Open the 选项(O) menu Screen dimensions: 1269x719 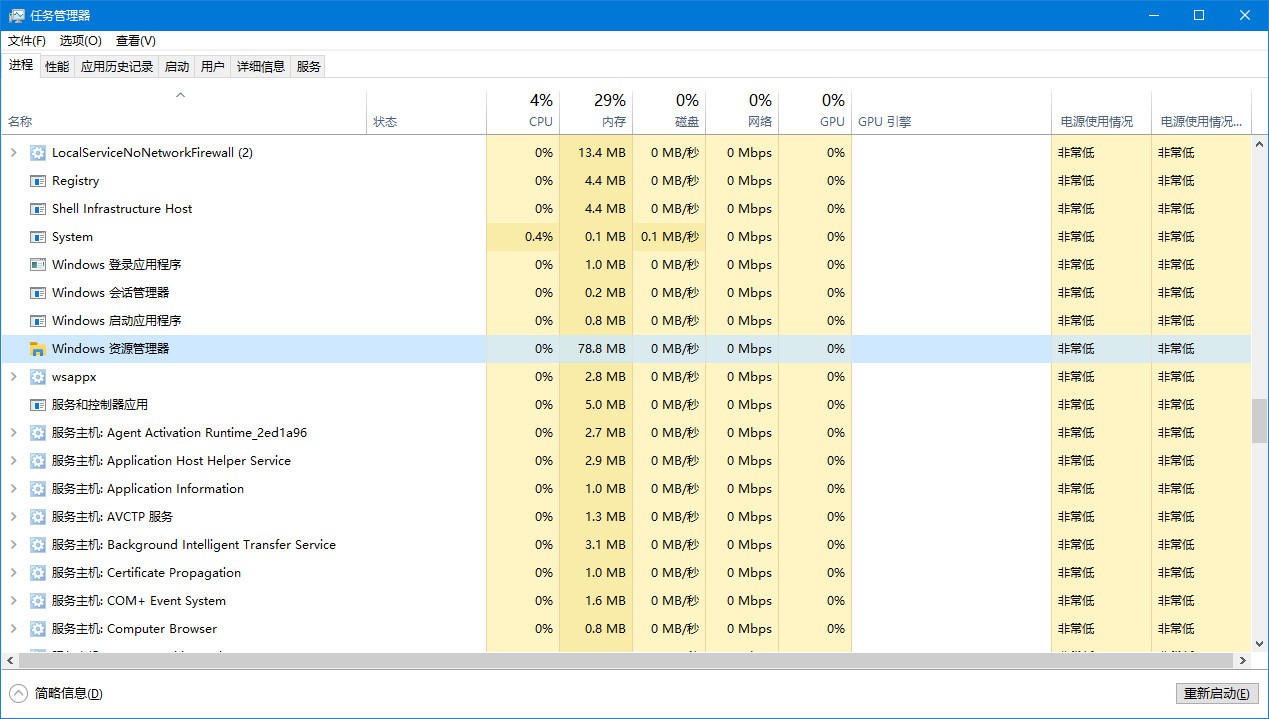[81, 41]
